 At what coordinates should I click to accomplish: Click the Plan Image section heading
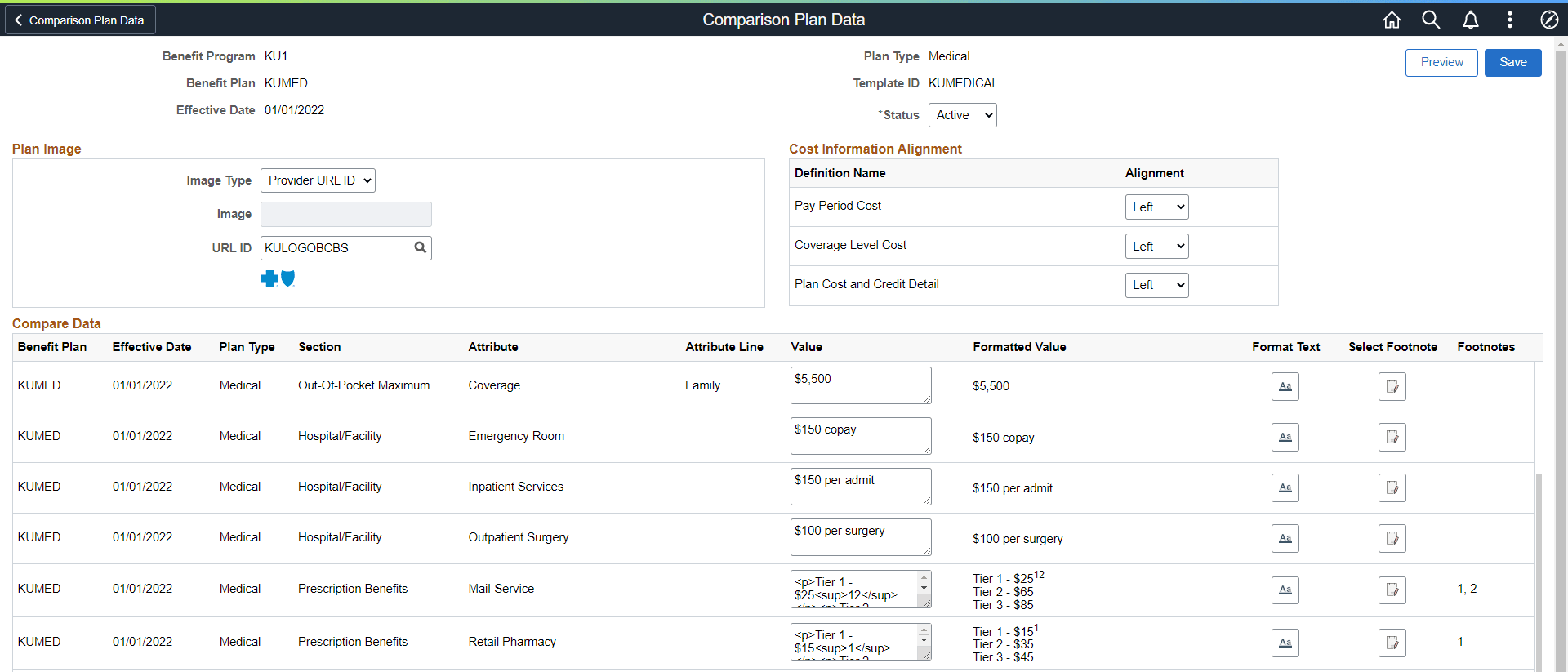click(x=47, y=149)
